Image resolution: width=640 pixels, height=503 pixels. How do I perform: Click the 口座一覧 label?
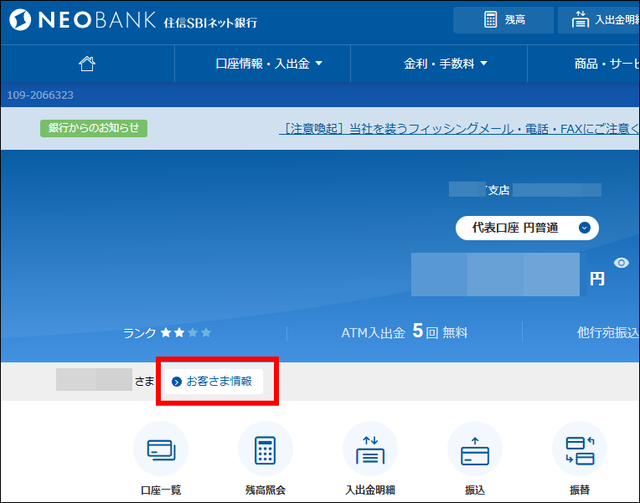161,490
